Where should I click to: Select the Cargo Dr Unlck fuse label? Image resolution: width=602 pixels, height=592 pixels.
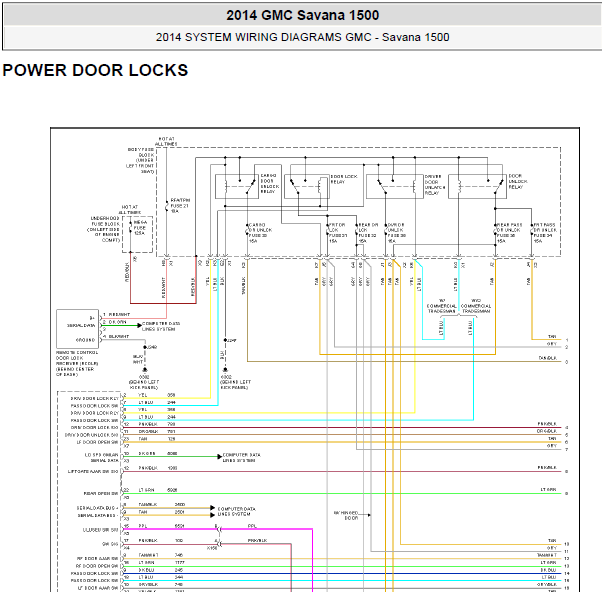(x=260, y=233)
